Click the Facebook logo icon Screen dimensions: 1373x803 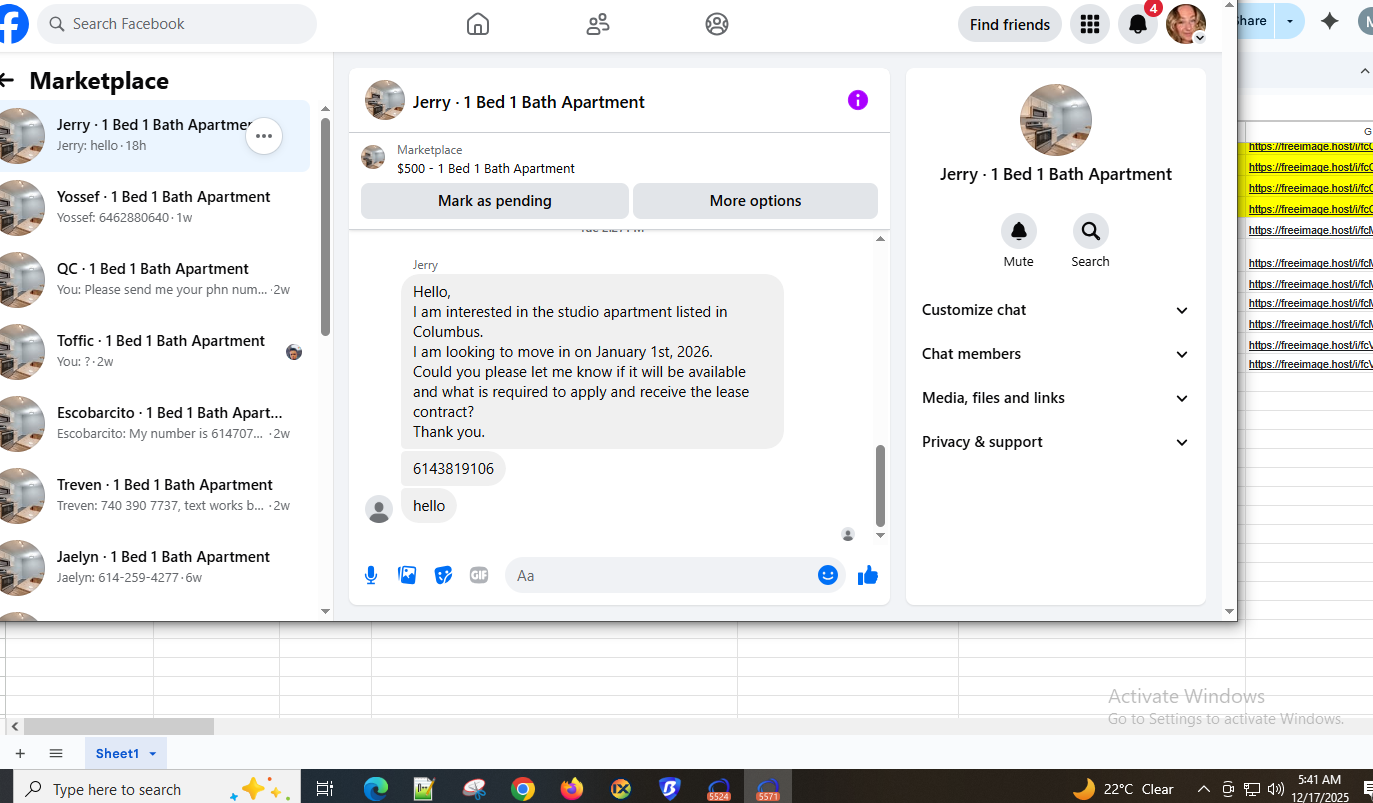click(x=12, y=24)
